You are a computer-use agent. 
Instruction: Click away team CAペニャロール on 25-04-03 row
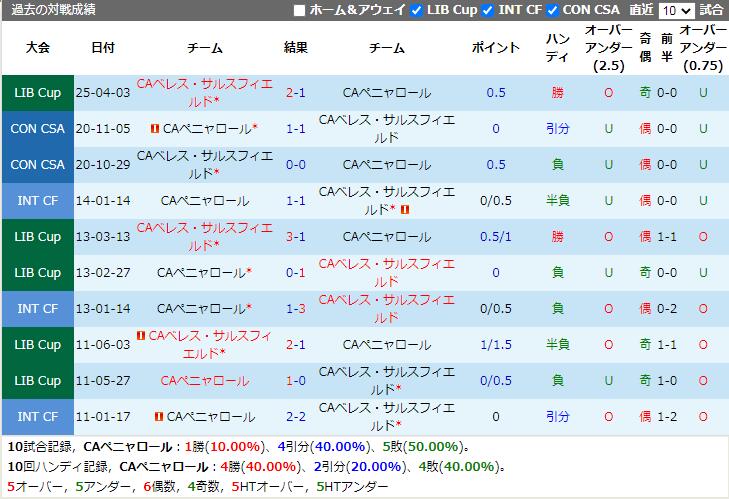(387, 93)
